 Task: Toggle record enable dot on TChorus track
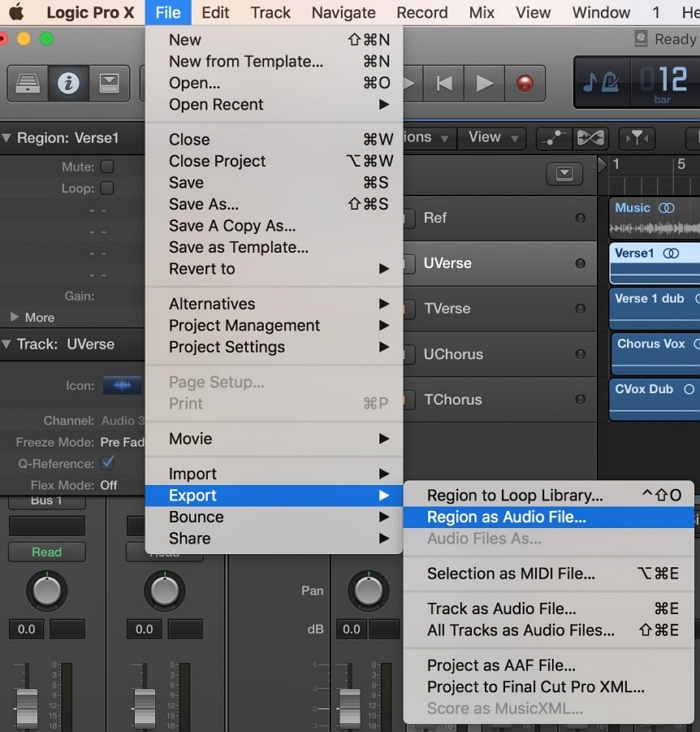point(580,399)
